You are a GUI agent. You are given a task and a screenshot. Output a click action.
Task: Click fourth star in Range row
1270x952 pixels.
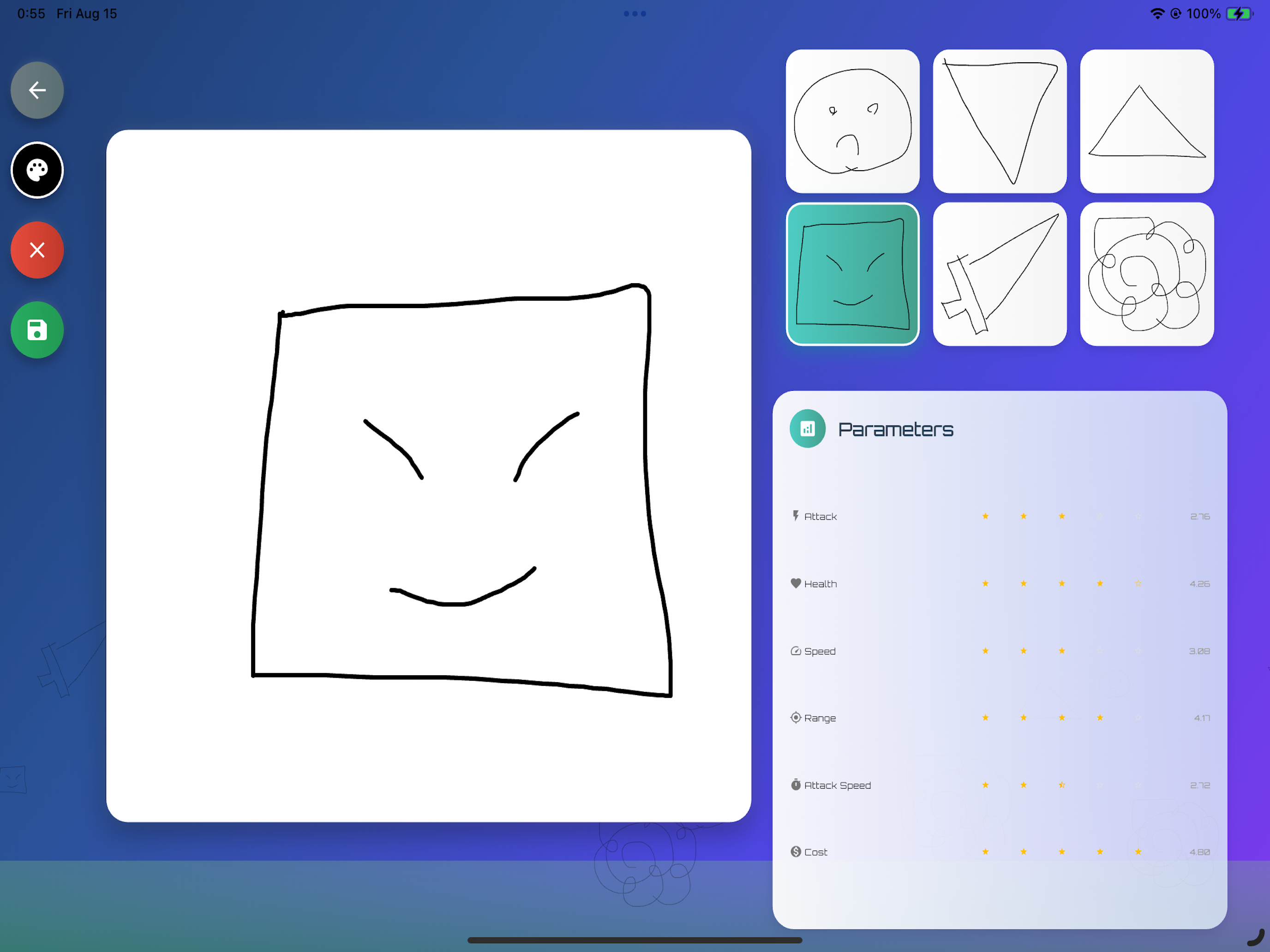pos(1099,717)
